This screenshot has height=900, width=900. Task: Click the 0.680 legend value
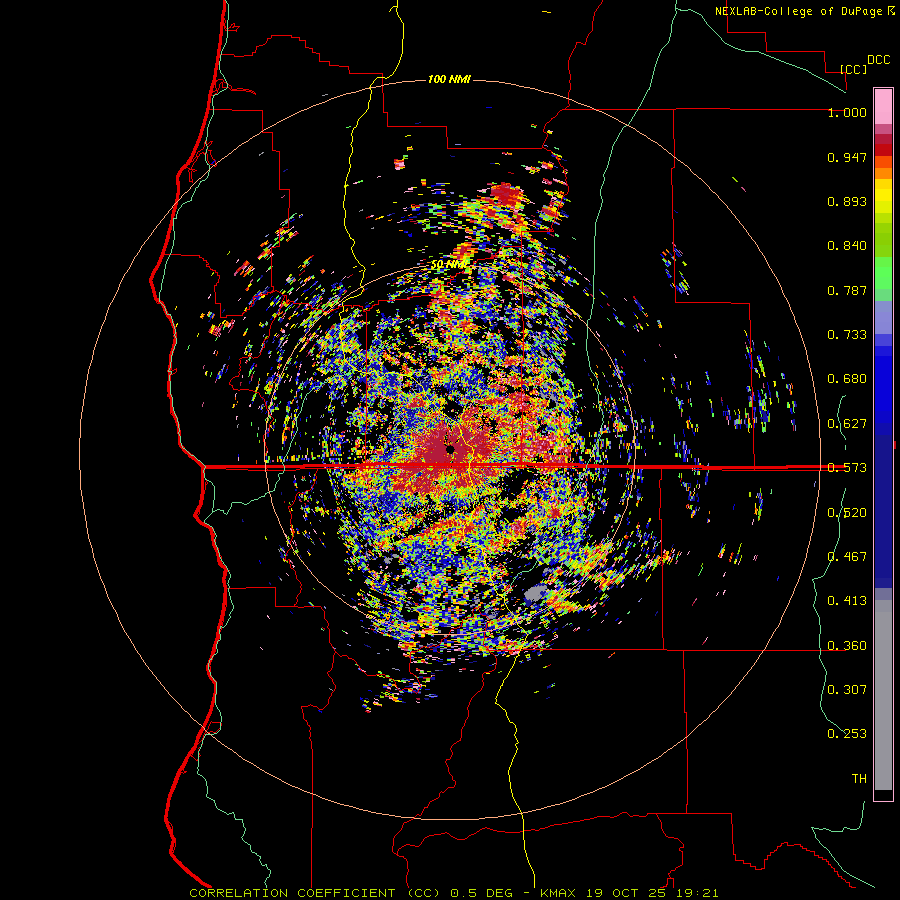847,379
